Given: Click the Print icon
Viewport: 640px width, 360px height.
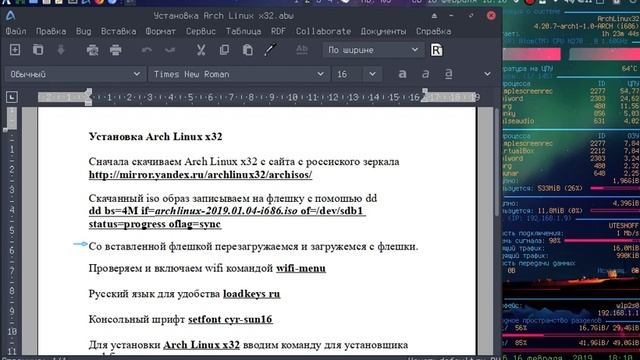Looking at the screenshot, I should (x=116, y=50).
